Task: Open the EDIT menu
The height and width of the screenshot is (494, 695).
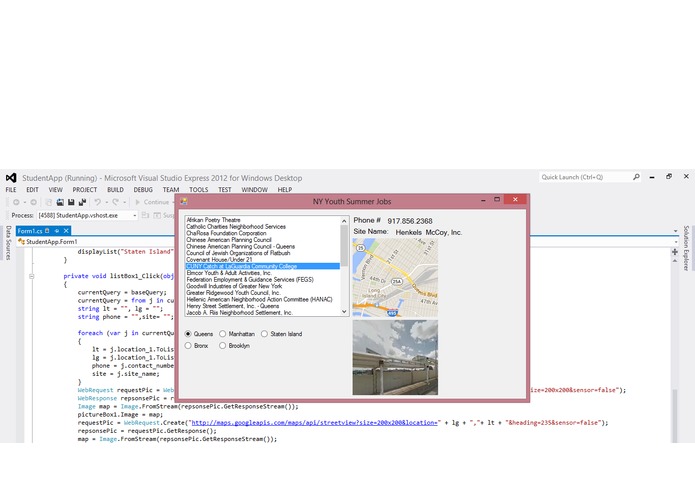Action: [32, 190]
